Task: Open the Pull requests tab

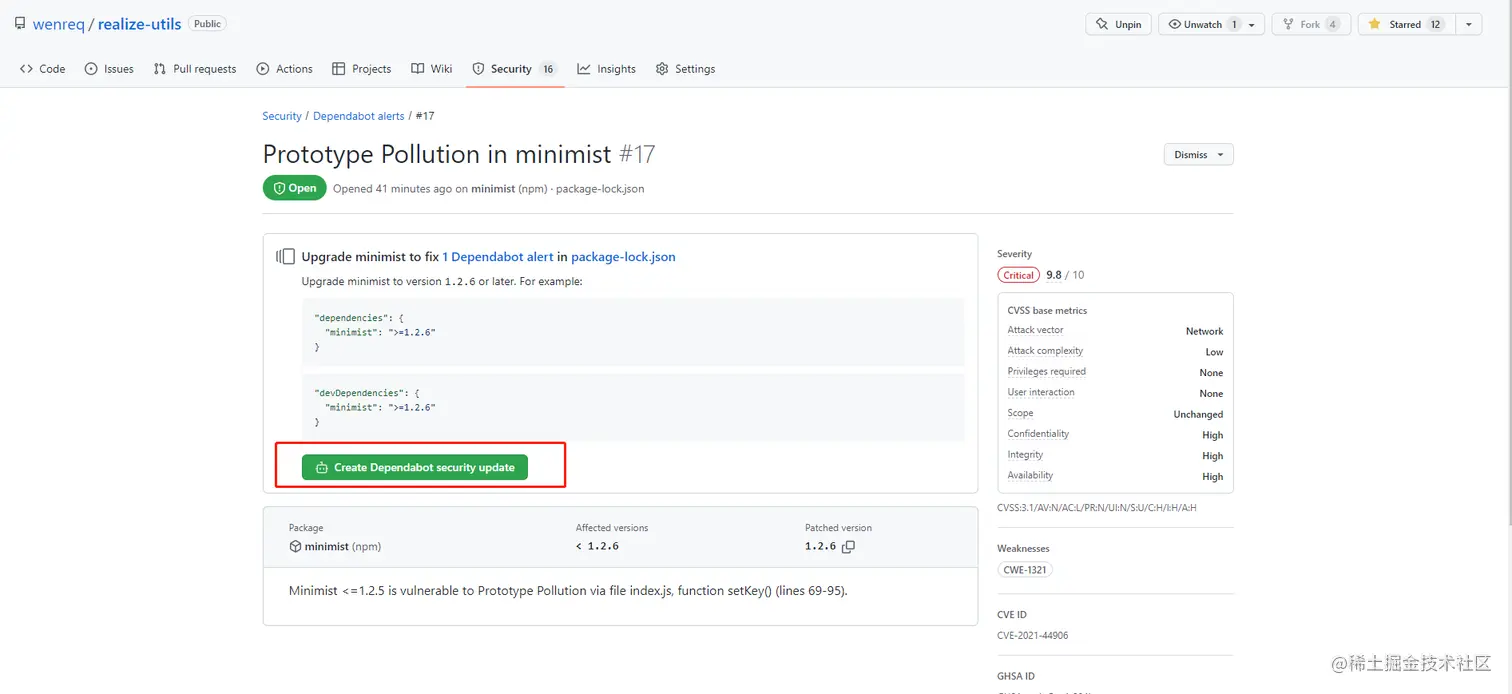Action: pos(195,69)
